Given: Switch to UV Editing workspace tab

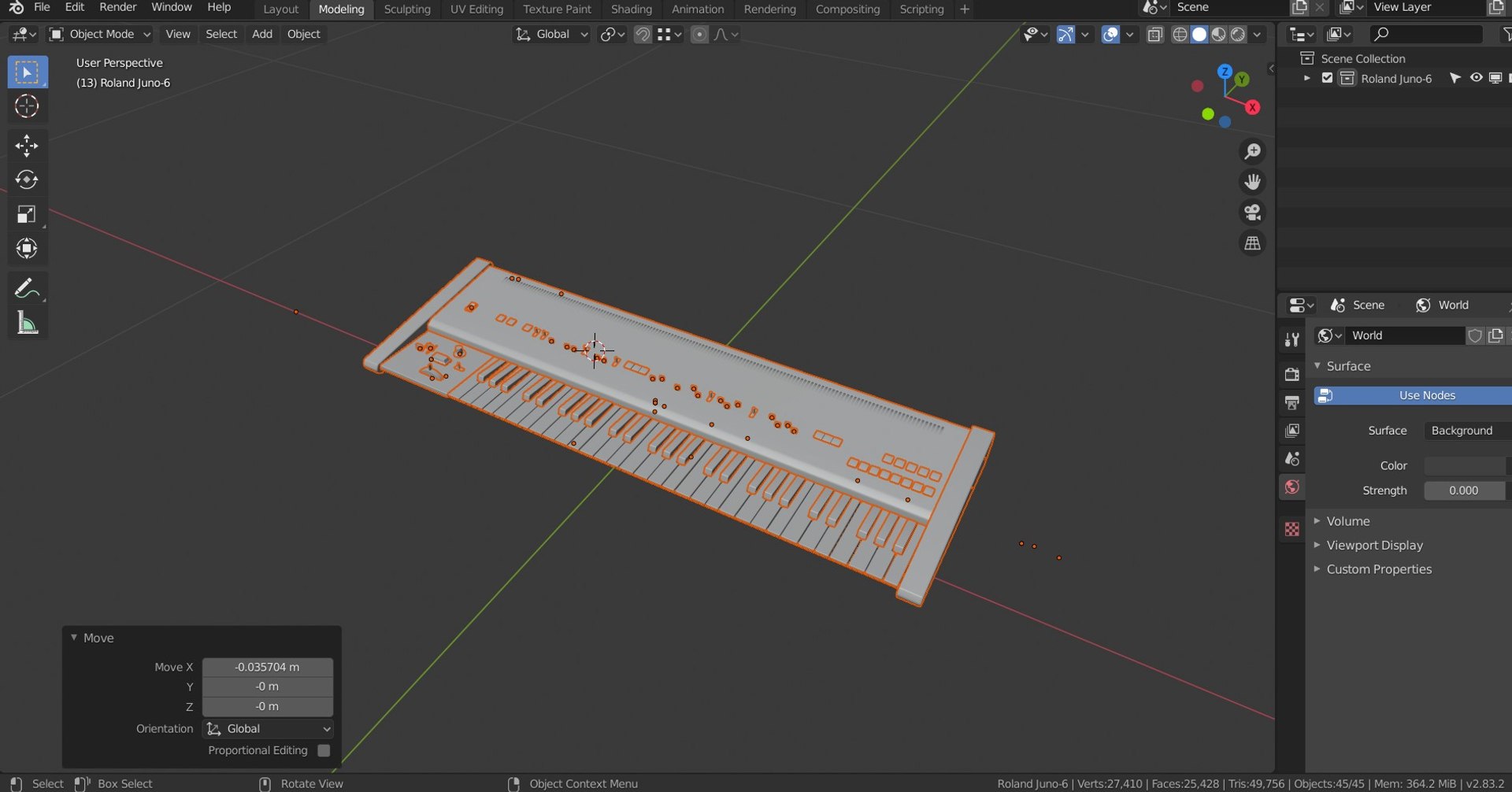Looking at the screenshot, I should click(x=476, y=9).
